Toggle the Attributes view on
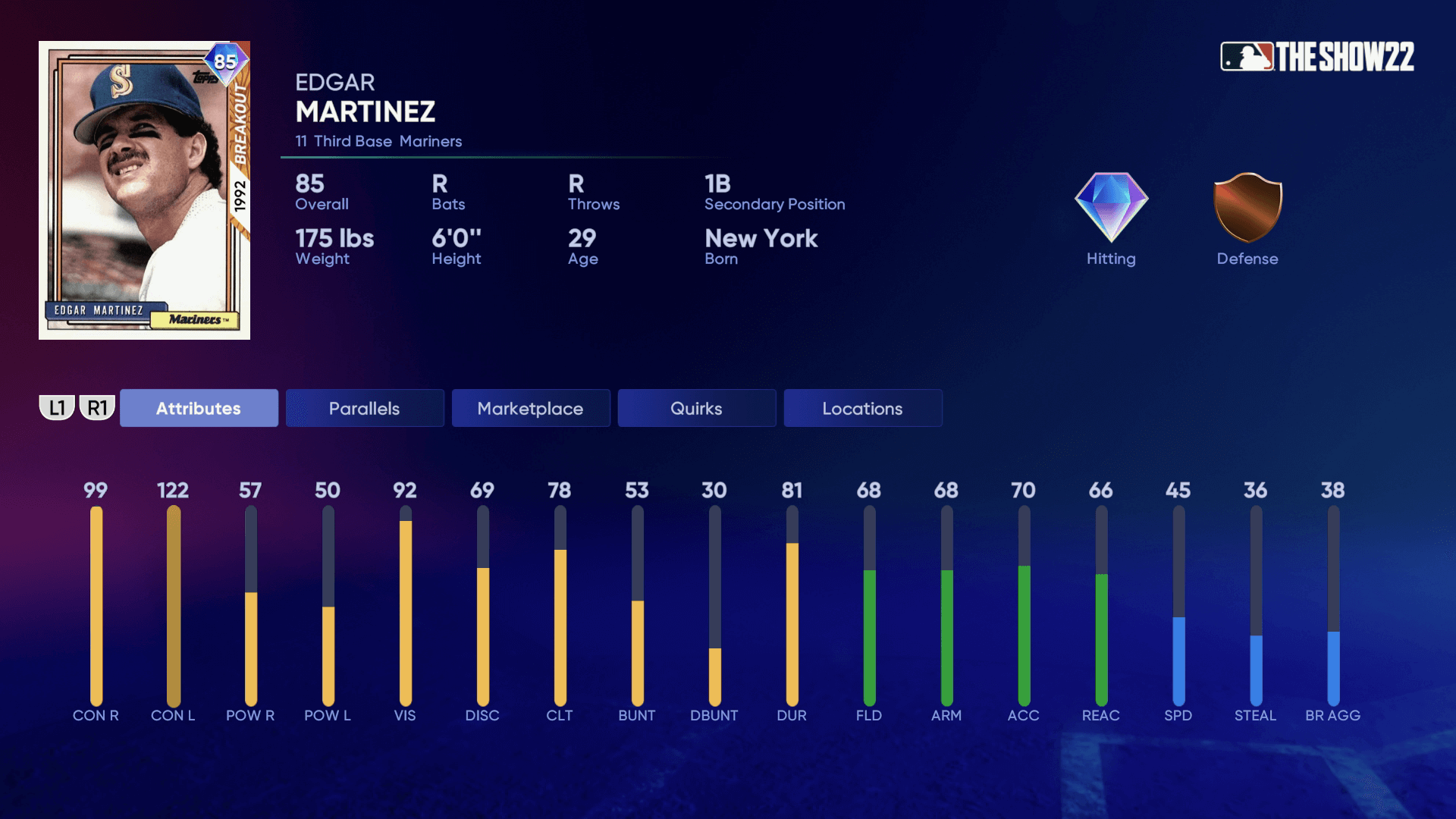The height and width of the screenshot is (819, 1456). (x=198, y=408)
